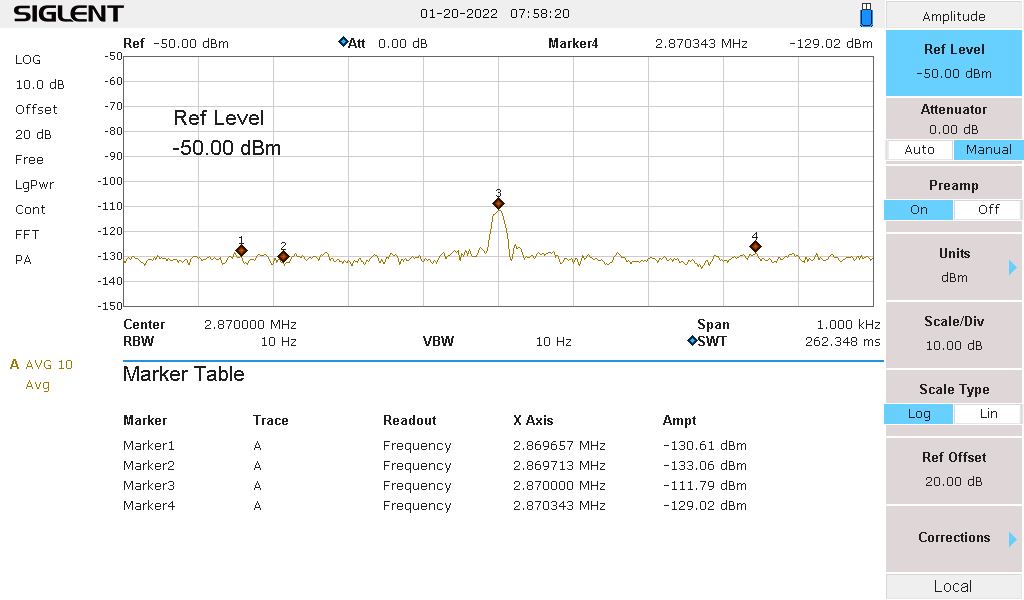Click the LgPwr status label
Screen dimensions: 1024x600
pyautogui.click(x=35, y=185)
